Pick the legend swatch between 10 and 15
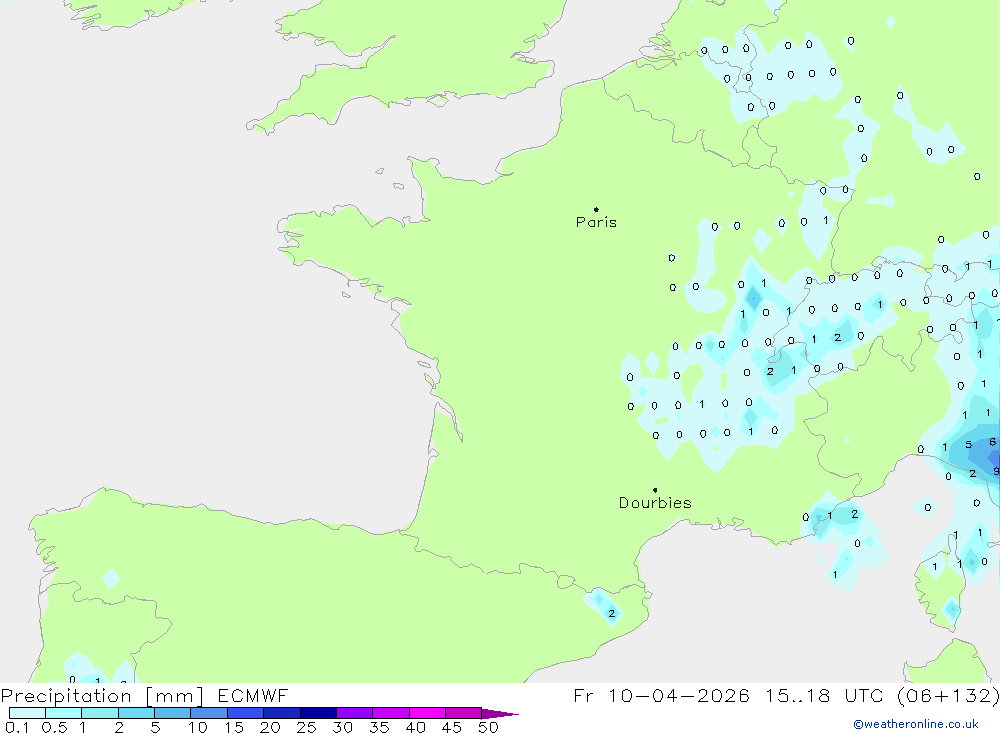 click(209, 713)
